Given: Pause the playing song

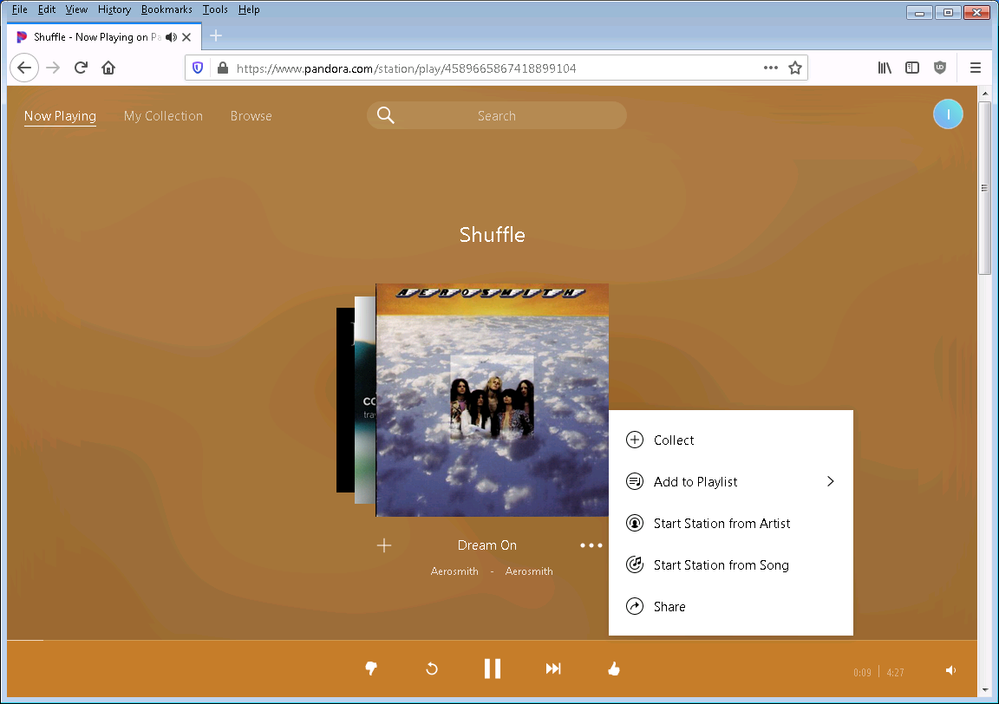Looking at the screenshot, I should tap(492, 669).
